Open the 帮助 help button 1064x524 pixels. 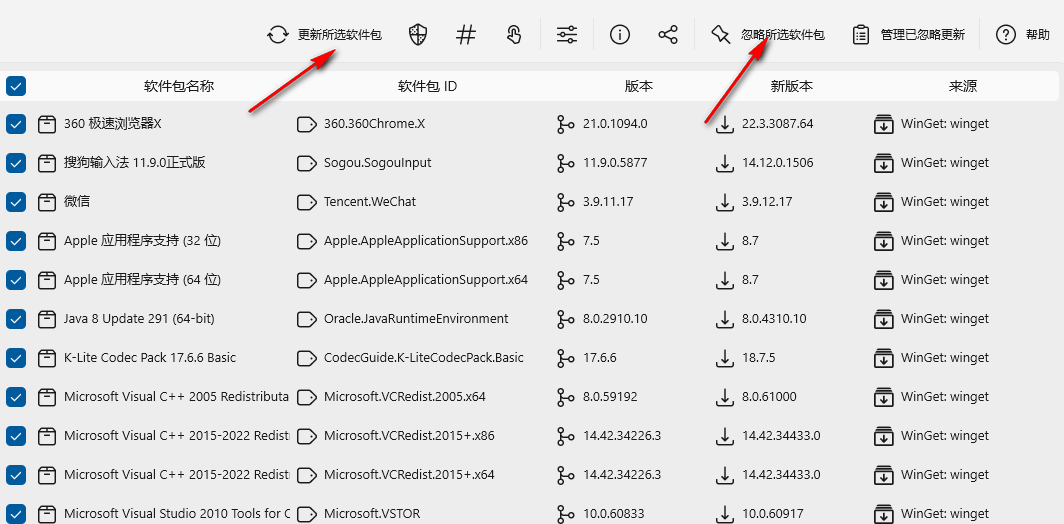click(1023, 35)
